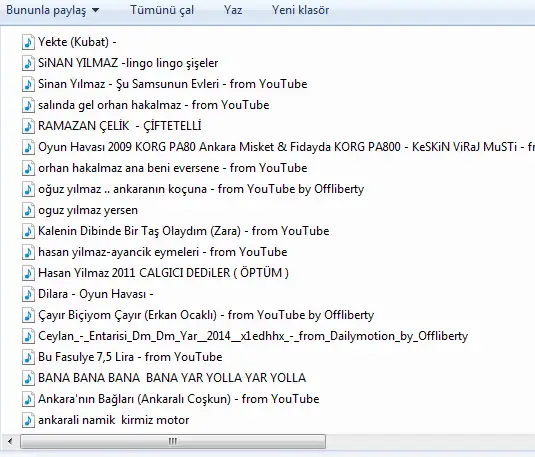This screenshot has height=457, width=535.
Task: Click Tümünü çal to play all
Action: [162, 10]
